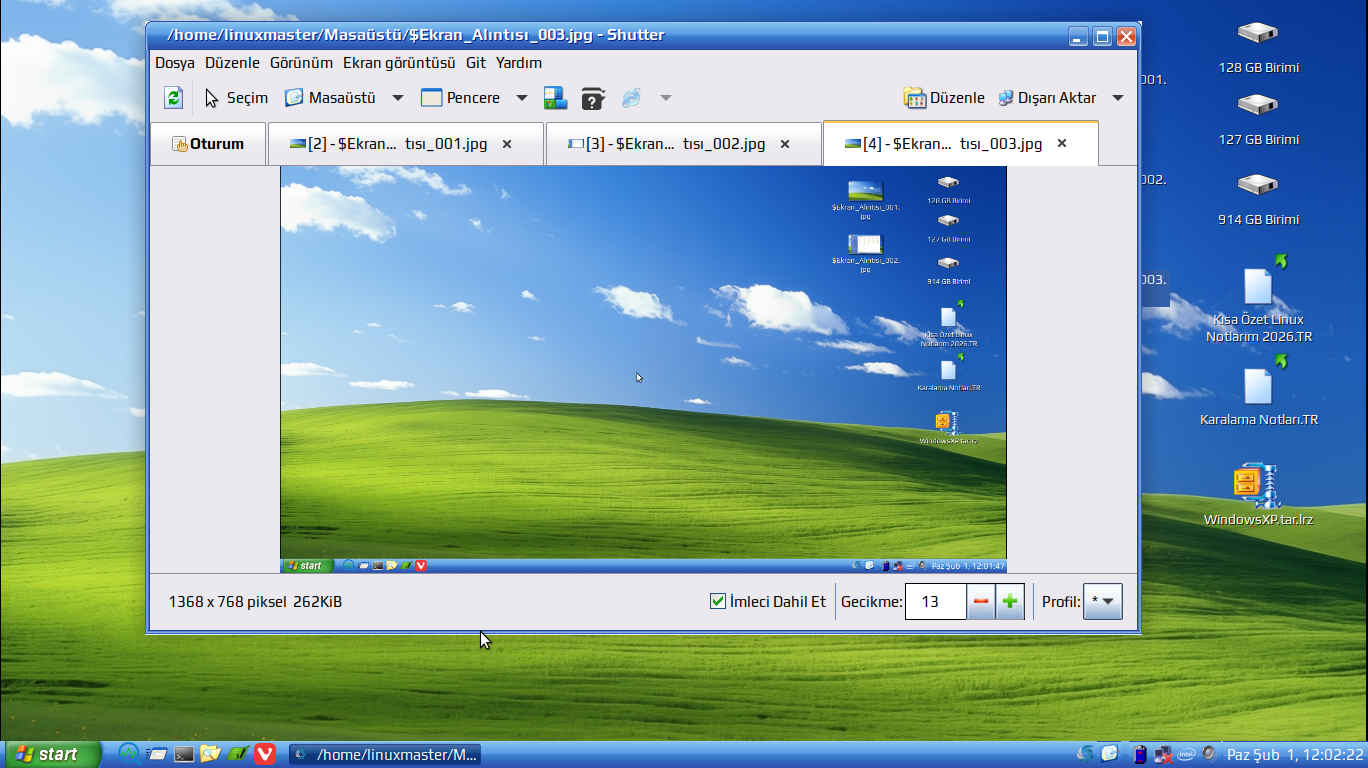This screenshot has height=768, width=1368.
Task: Click Dışarı Aktar export button
Action: [x=1047, y=98]
